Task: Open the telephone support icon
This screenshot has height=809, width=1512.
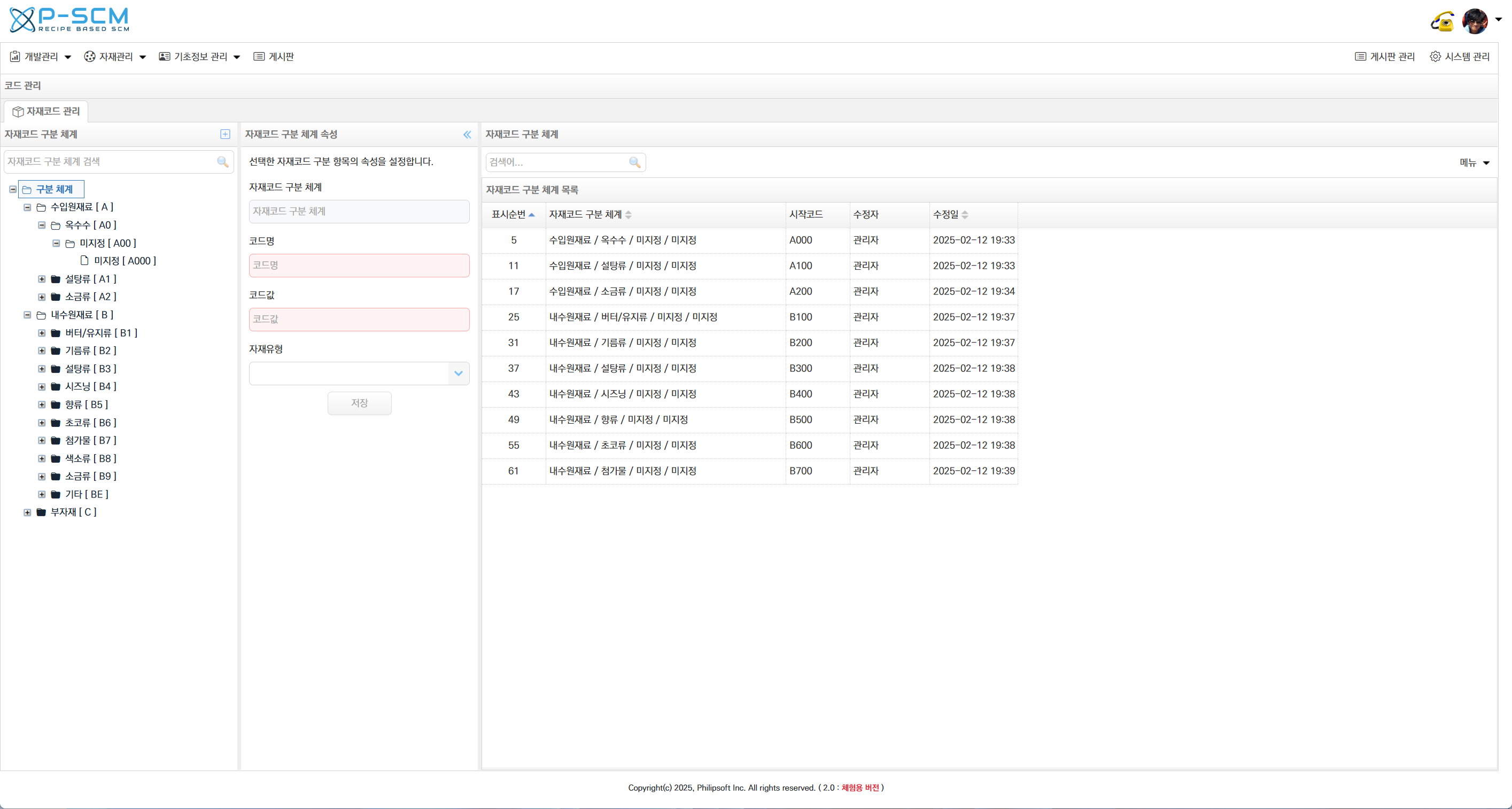Action: pyautogui.click(x=1443, y=22)
